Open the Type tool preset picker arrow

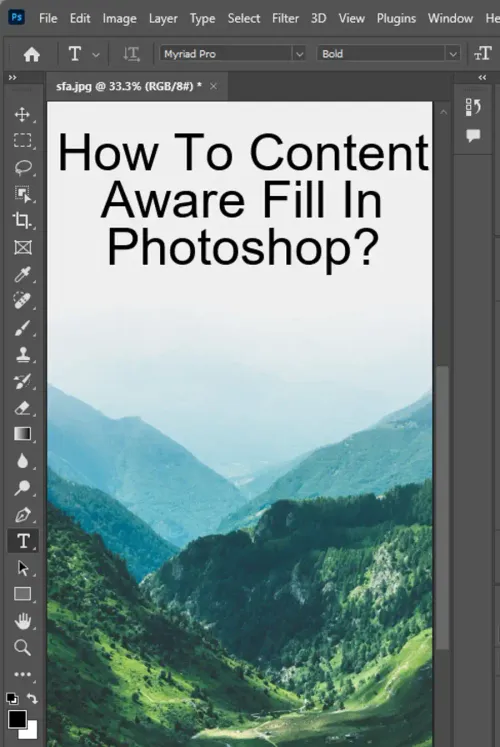(96, 55)
